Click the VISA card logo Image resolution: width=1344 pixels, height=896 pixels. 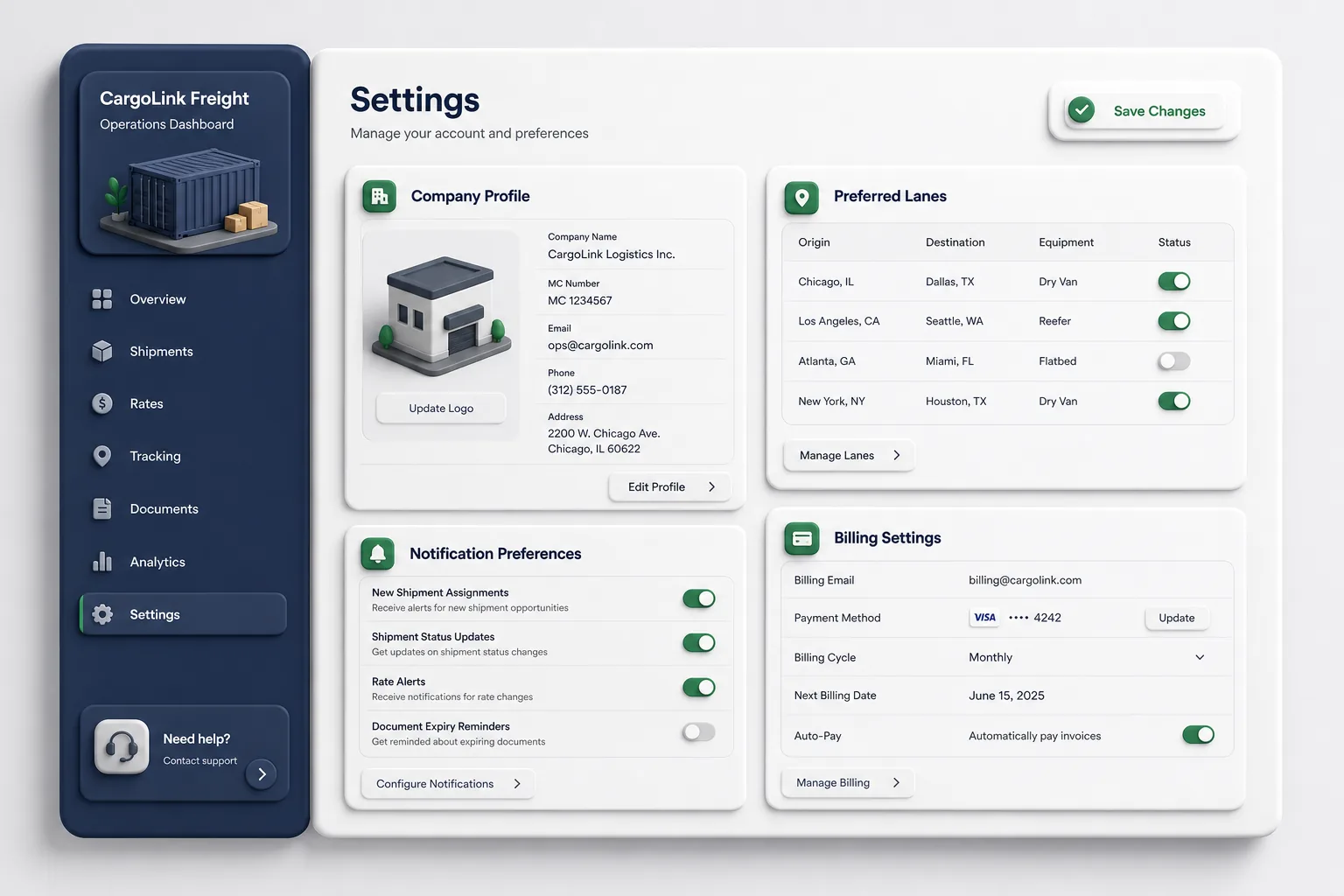point(985,618)
